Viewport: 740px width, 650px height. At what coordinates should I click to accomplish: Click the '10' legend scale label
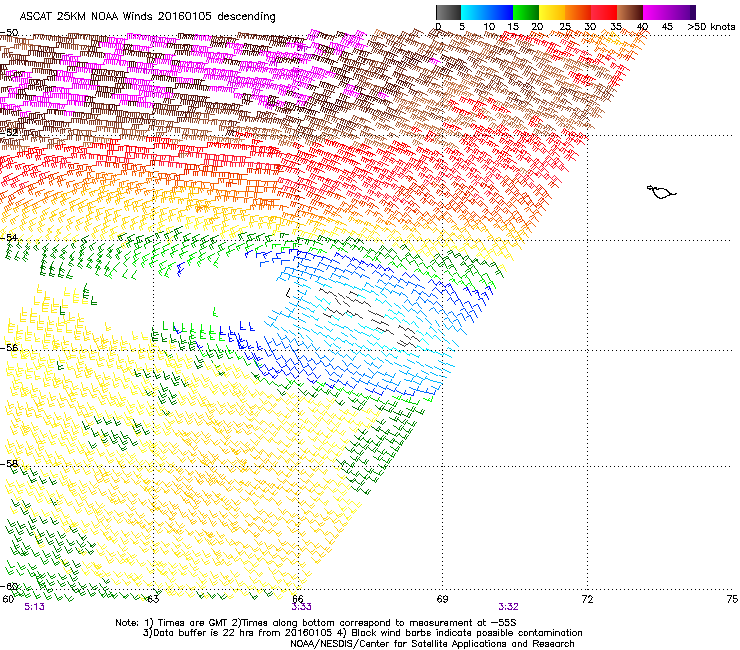489,27
